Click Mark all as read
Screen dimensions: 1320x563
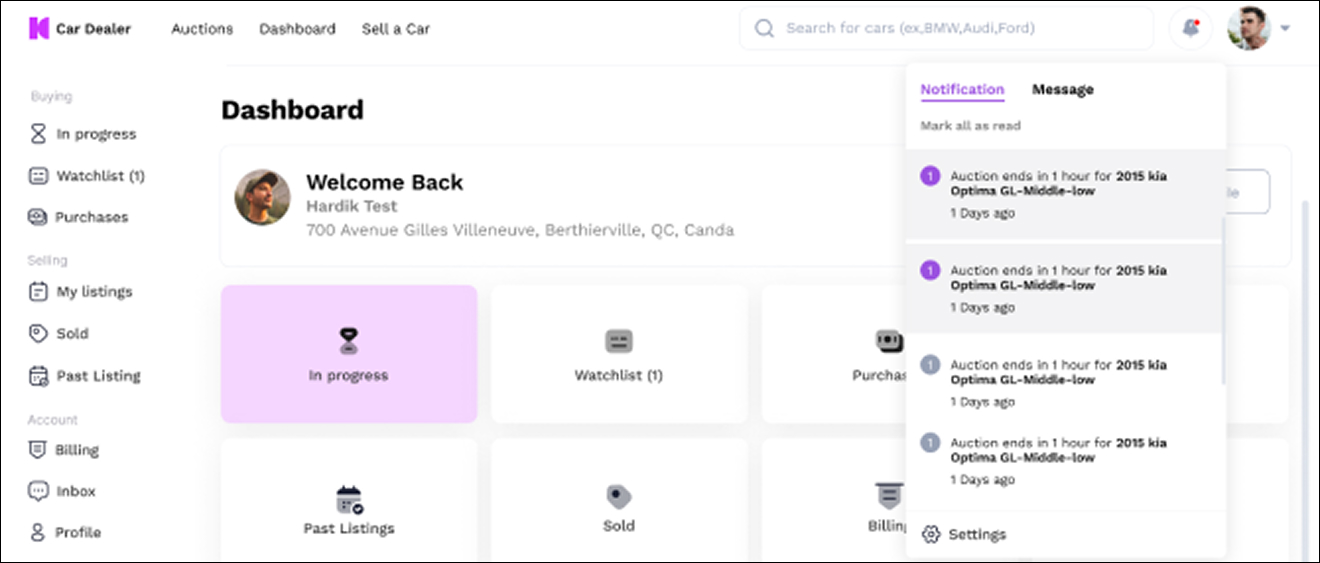pyautogui.click(x=970, y=126)
